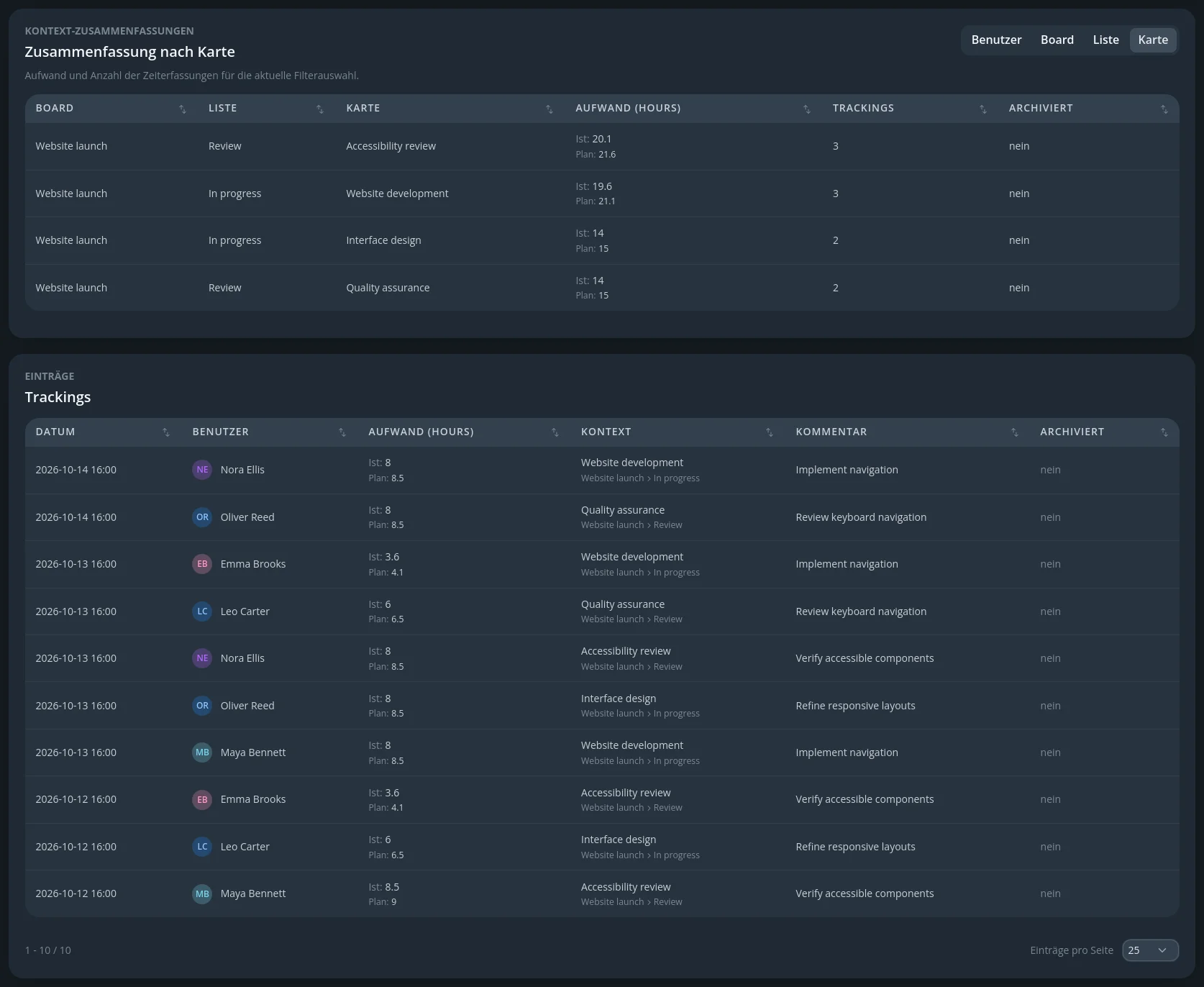The image size is (1204, 987).
Task: Click 'Ist: 8.5' effort in Maya Bennett row
Action: point(384,887)
